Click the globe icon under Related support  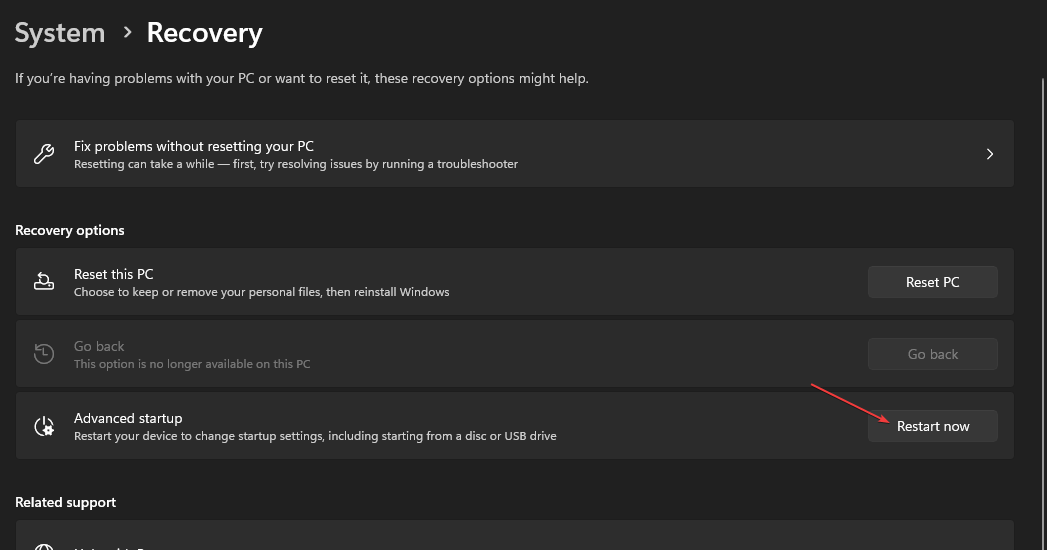[x=44, y=546]
